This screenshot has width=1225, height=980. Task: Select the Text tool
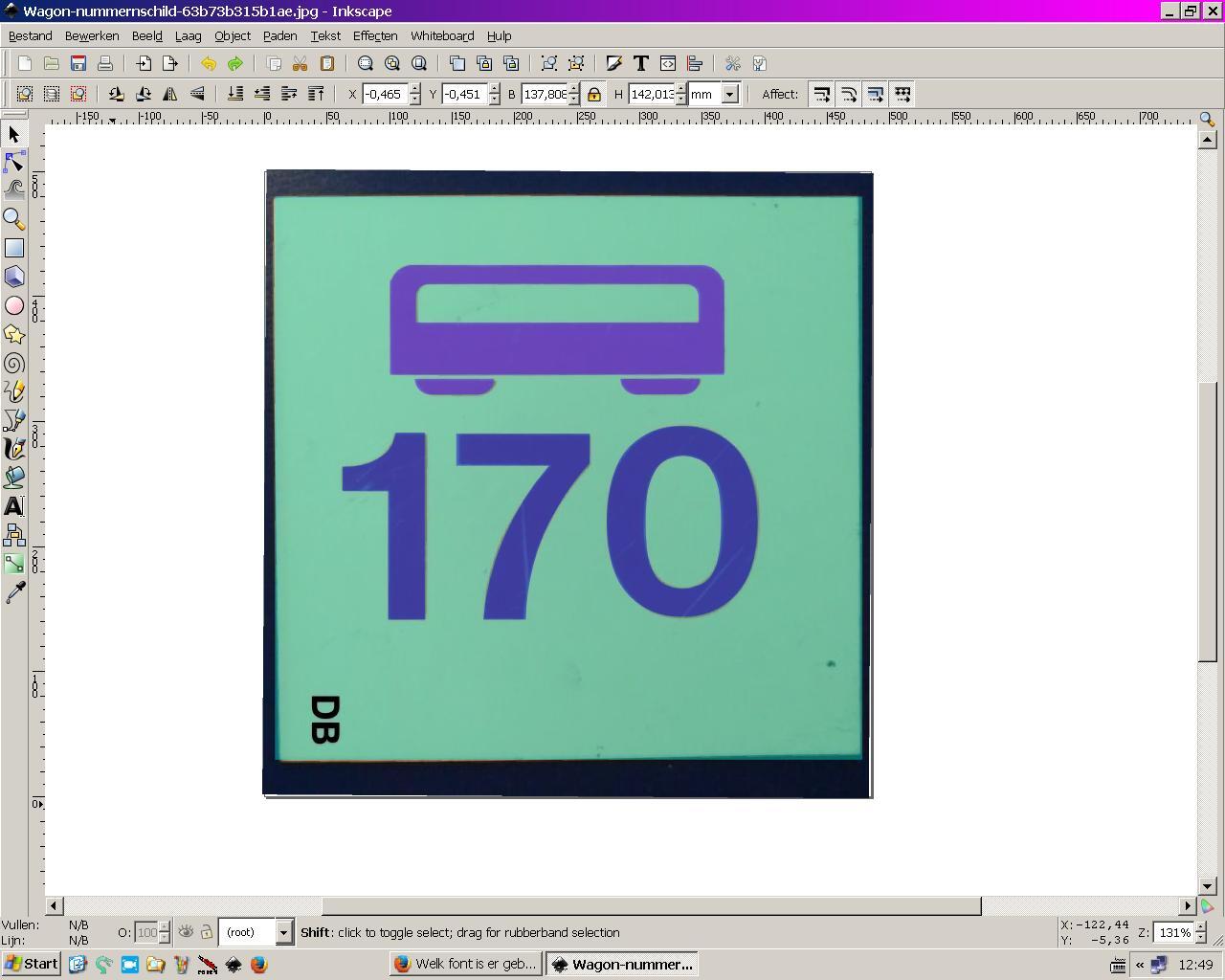pyautogui.click(x=14, y=506)
